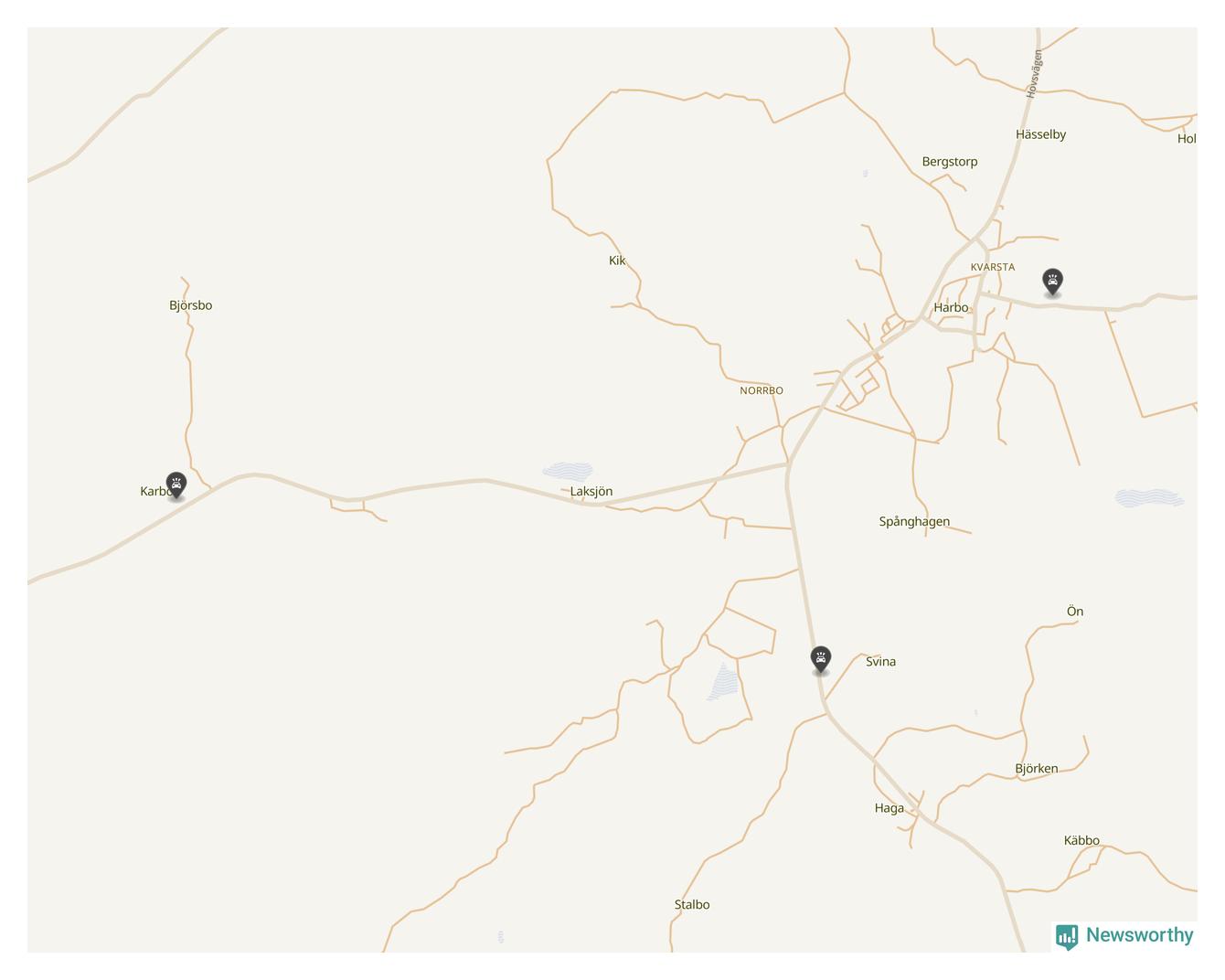Click the Björken place label
1225x980 pixels.
(x=1037, y=769)
